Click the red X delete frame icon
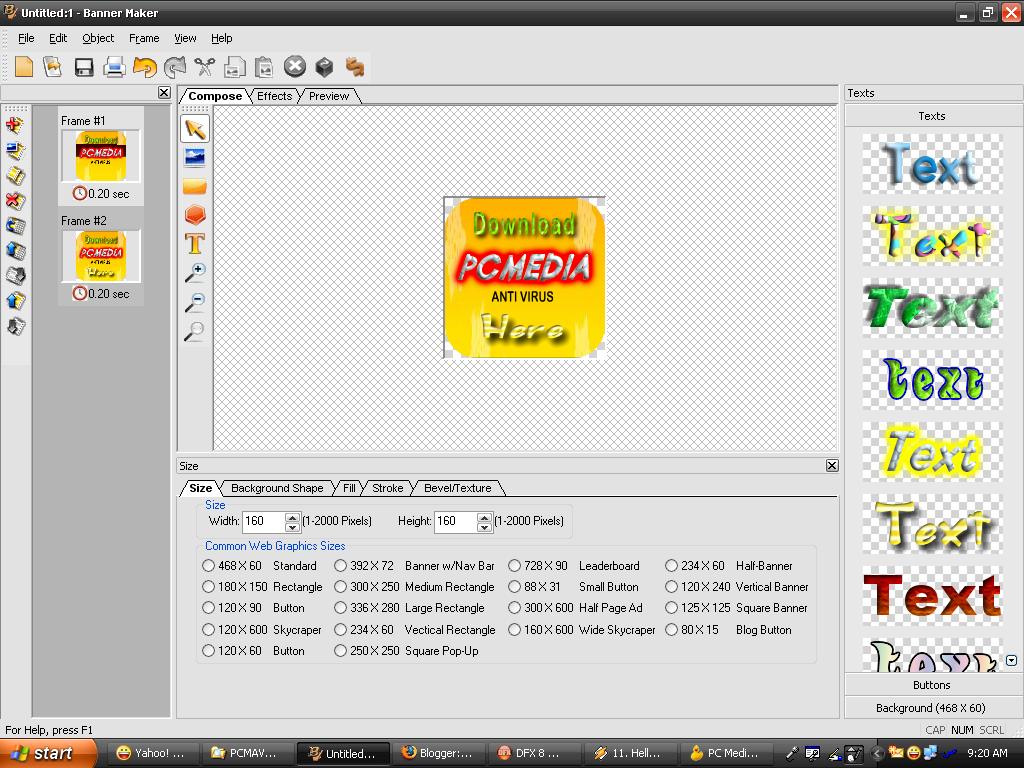1024x768 pixels. (15, 200)
